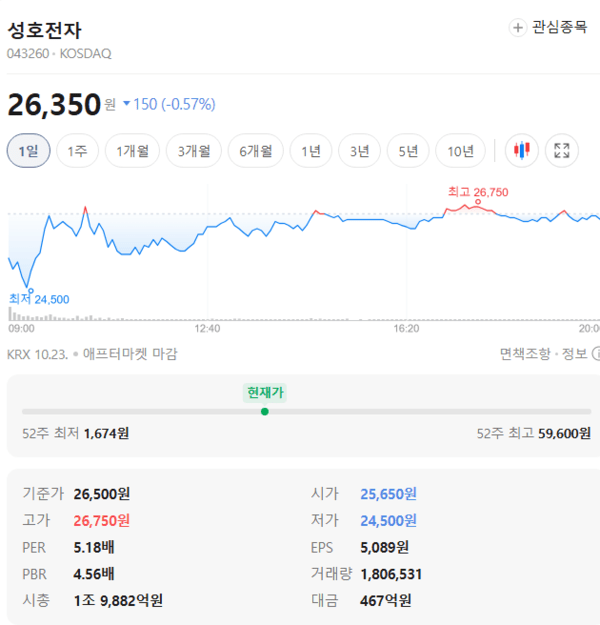Click the 기준가 26,500원 value

click(102, 494)
